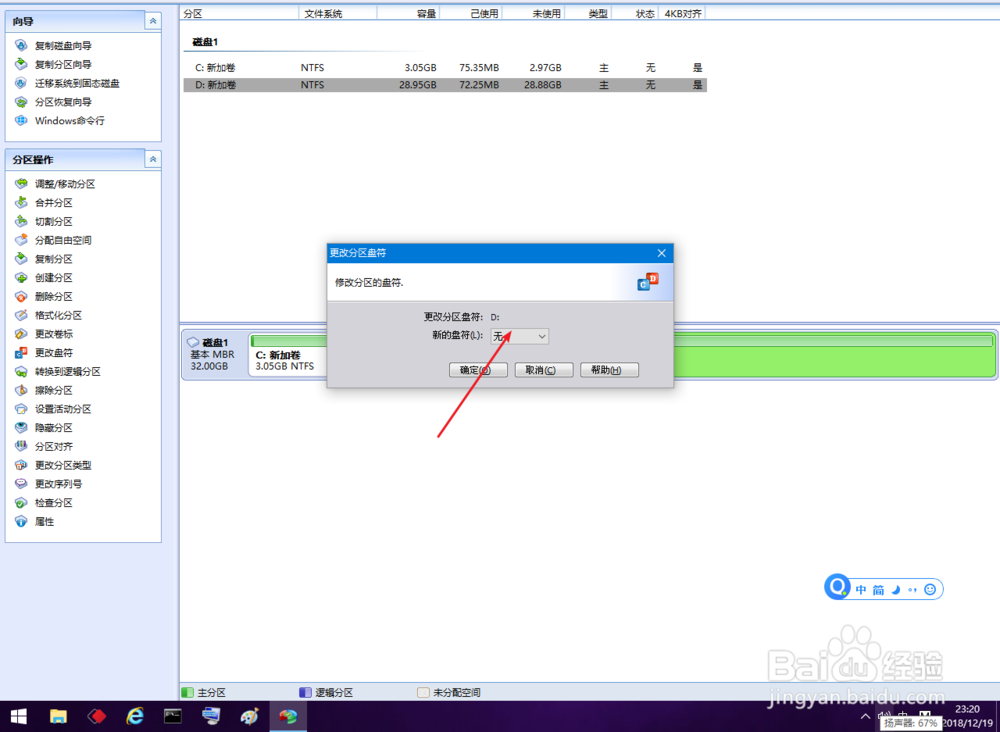1000x732 pixels.
Task: Sort by 文件系统 column header
Action: point(337,13)
